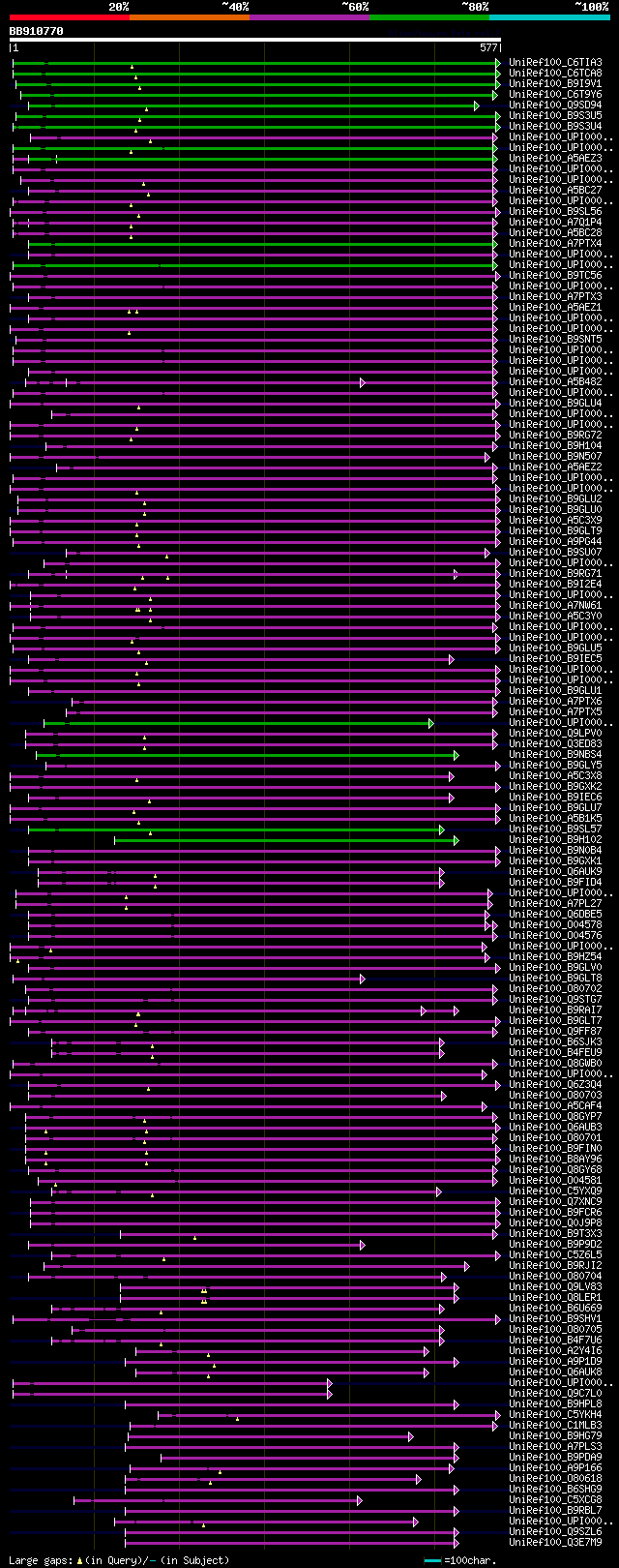This screenshot has height=1568, width=619.
Task: Select label UniRef100_B9GLU4
Action: (x=555, y=404)
